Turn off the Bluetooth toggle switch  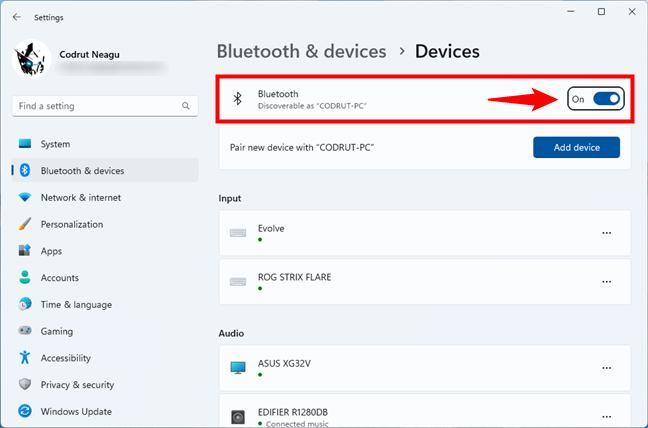click(x=606, y=99)
